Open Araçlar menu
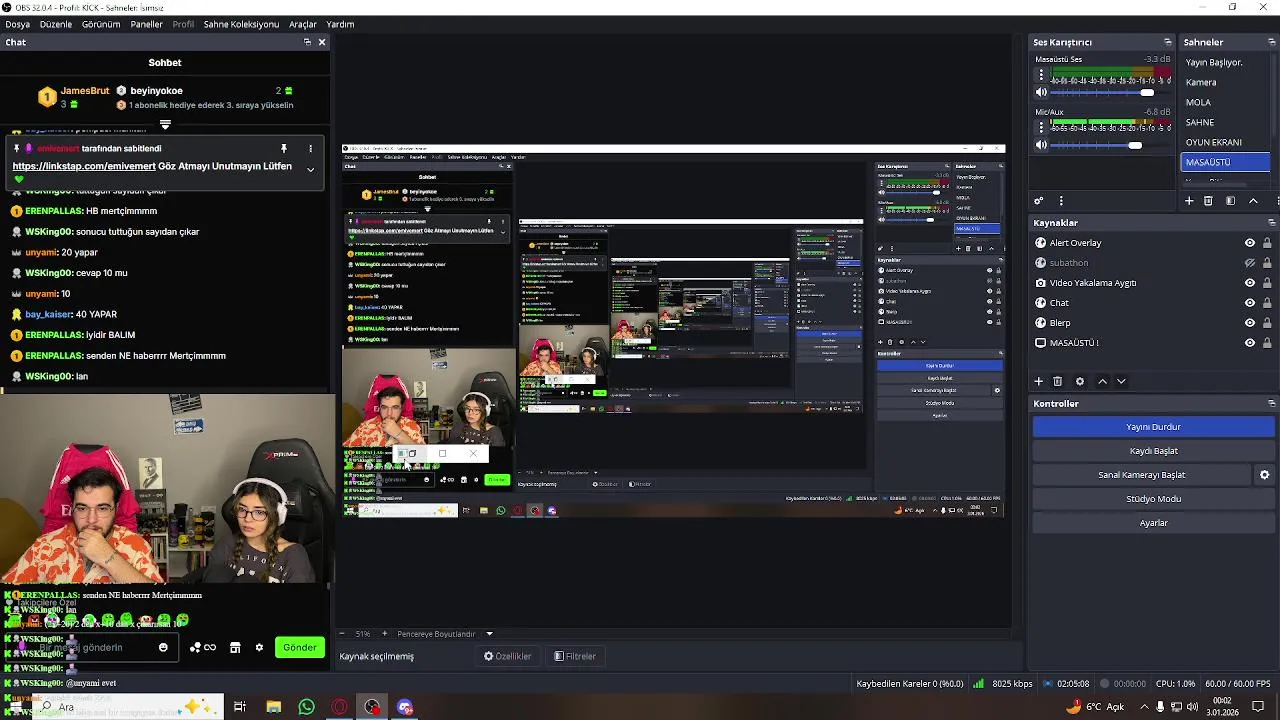 tap(303, 24)
